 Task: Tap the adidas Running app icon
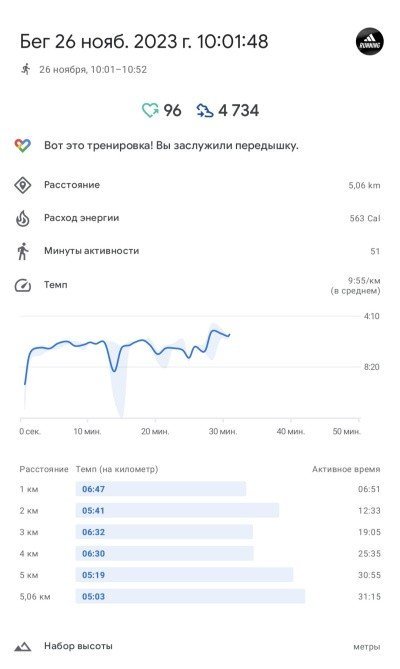click(x=369, y=42)
